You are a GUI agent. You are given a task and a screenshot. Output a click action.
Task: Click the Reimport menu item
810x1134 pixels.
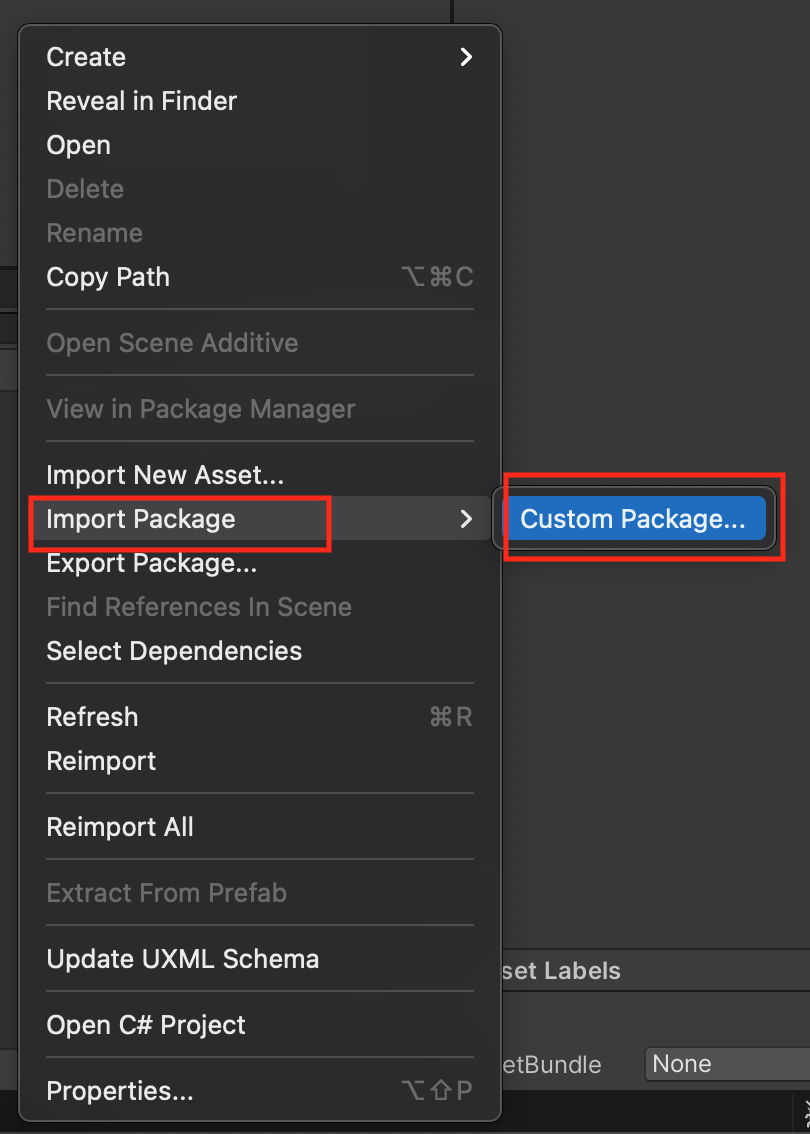[101, 761]
